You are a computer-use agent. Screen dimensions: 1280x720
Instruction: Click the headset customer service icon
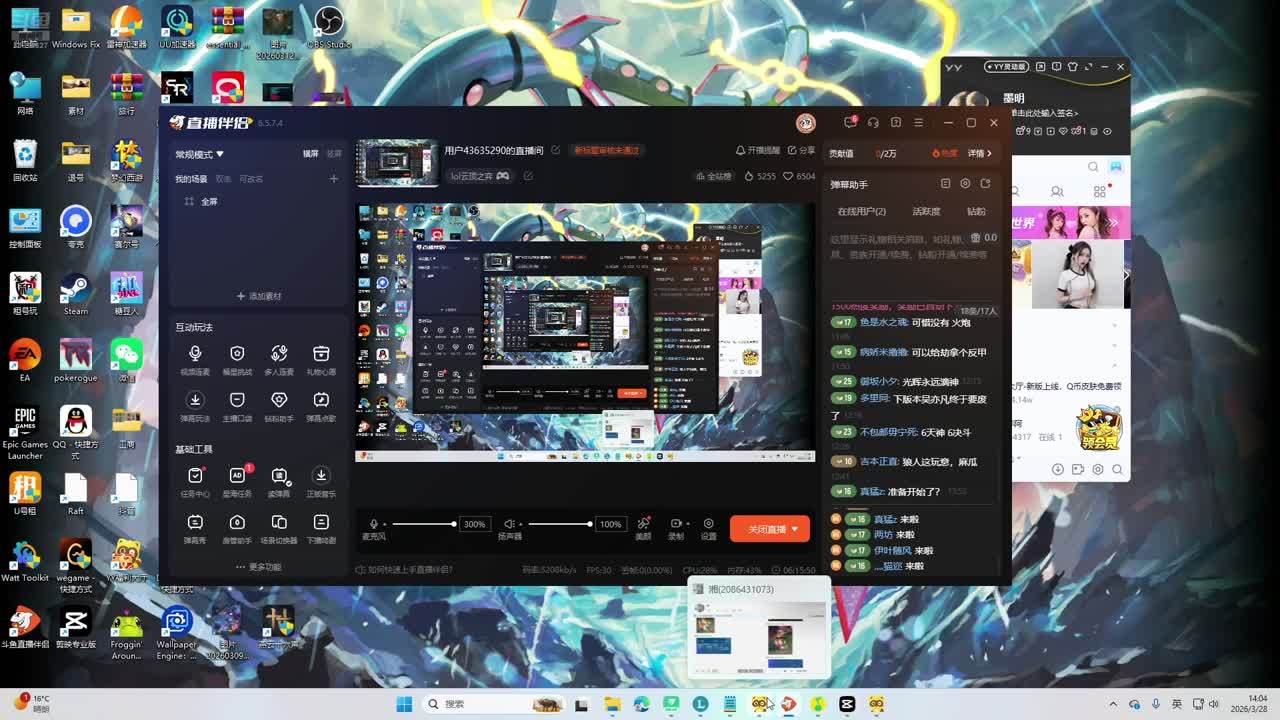coord(873,123)
